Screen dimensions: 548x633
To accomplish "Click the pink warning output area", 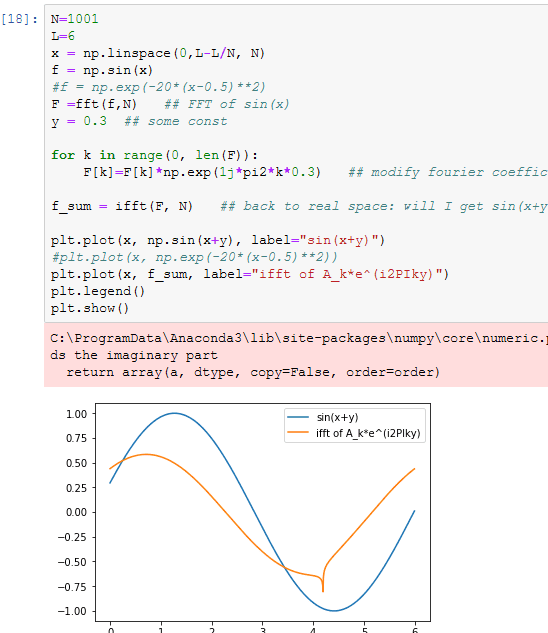I will 296,355.
